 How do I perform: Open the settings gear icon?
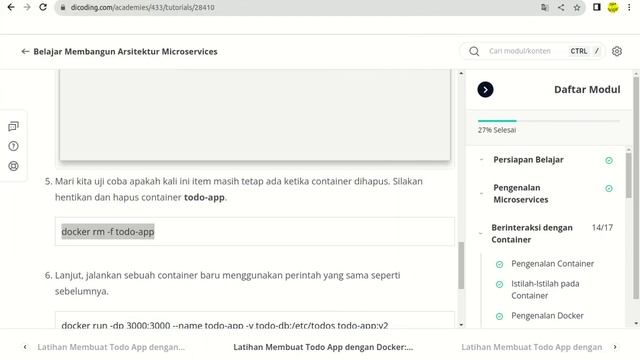[x=617, y=51]
